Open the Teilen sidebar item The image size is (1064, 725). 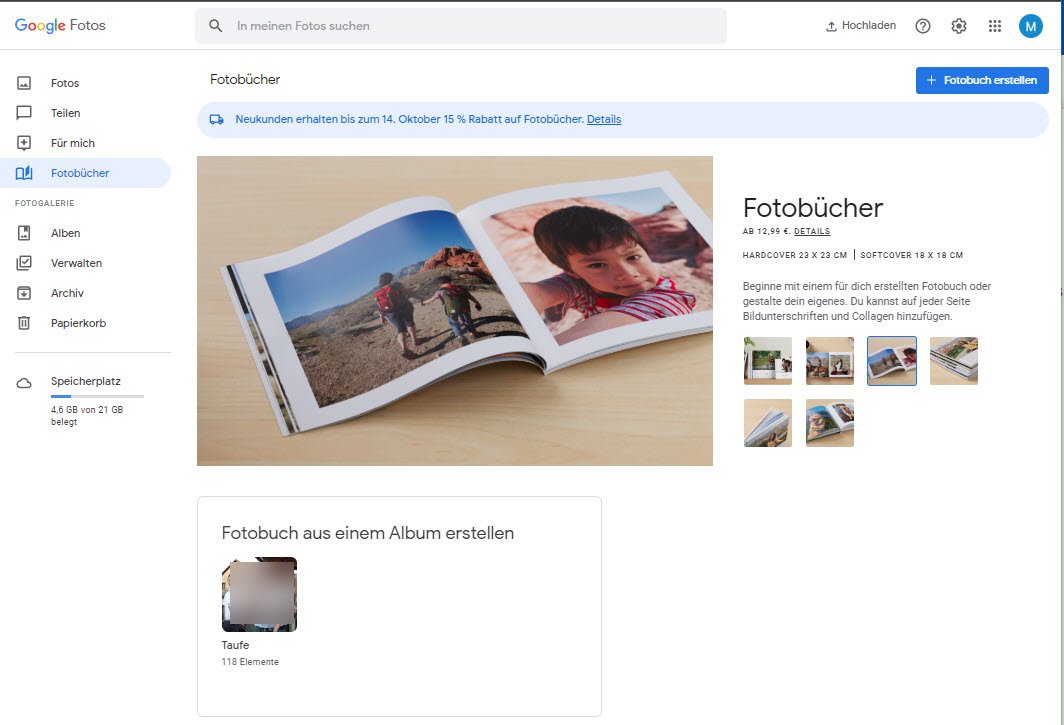pyautogui.click(x=86, y=113)
